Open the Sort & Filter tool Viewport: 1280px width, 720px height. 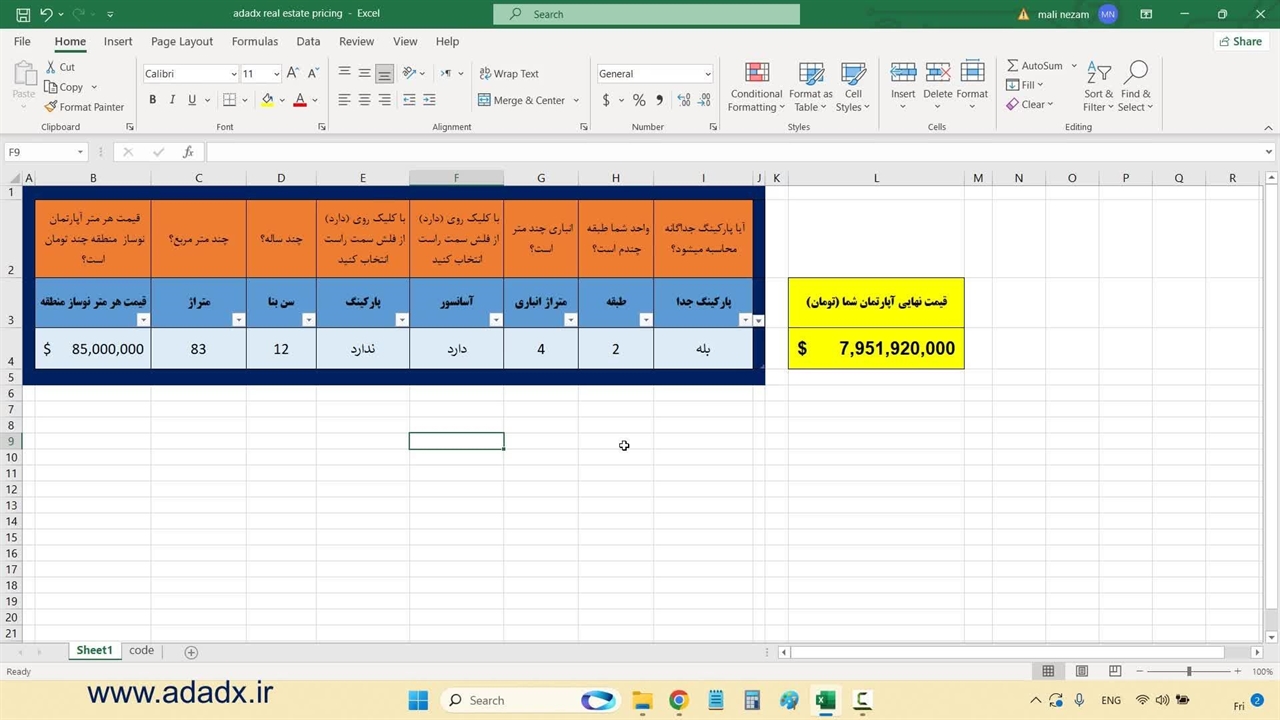(1098, 75)
